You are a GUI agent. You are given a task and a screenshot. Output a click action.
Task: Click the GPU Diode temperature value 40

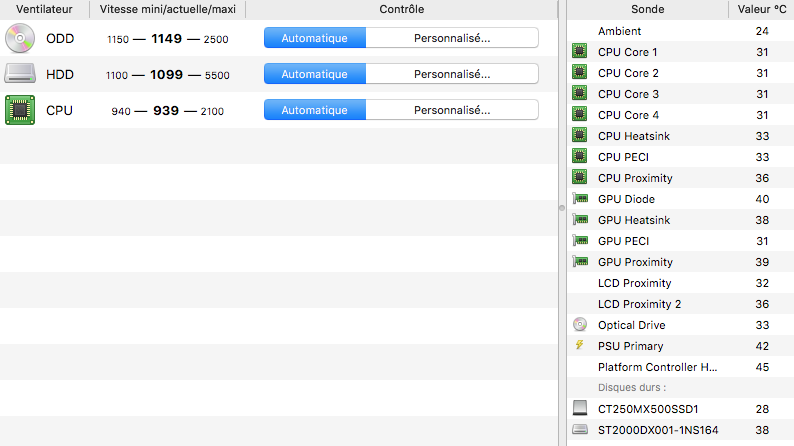pyautogui.click(x=762, y=199)
